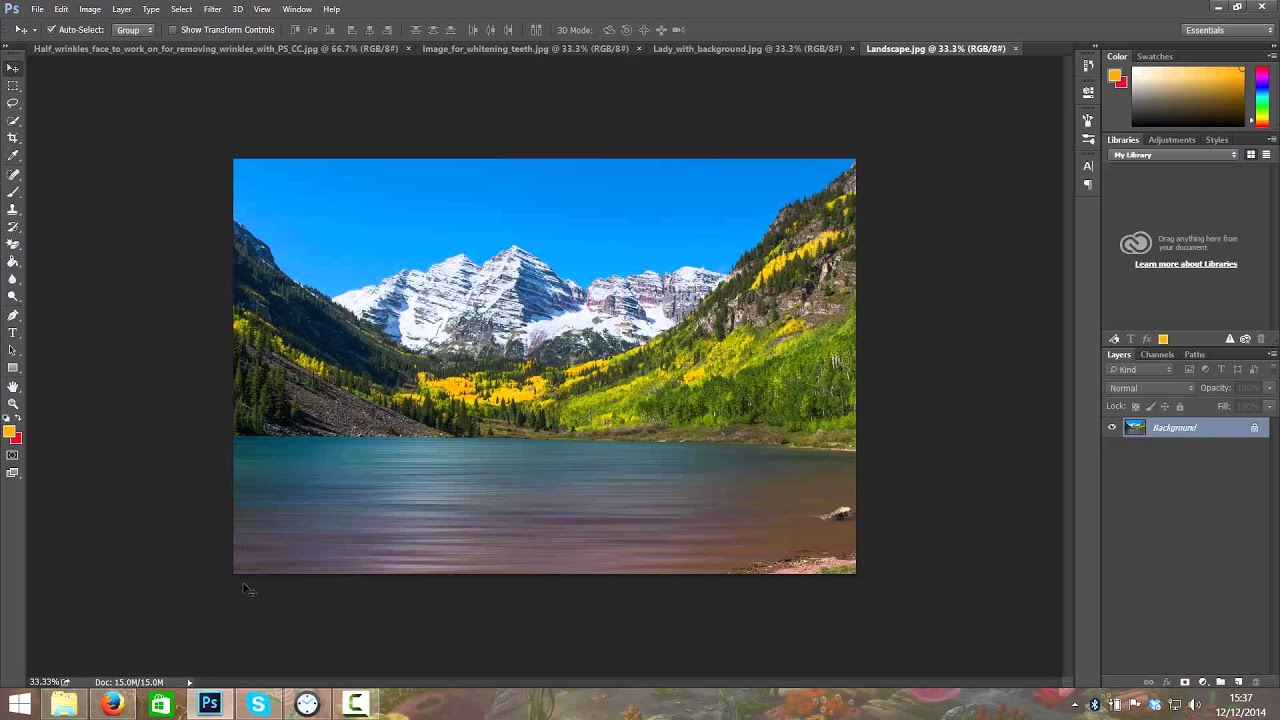Open the Normal blend mode dropdown

1150,388
